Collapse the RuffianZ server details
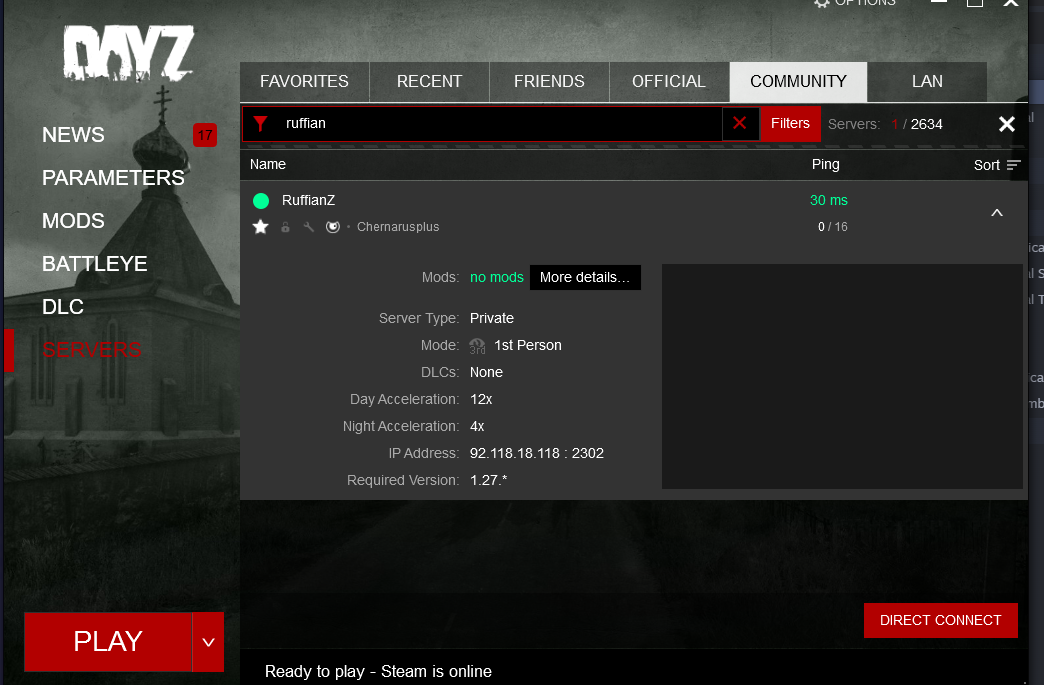Image resolution: width=1044 pixels, height=685 pixels. coord(997,213)
